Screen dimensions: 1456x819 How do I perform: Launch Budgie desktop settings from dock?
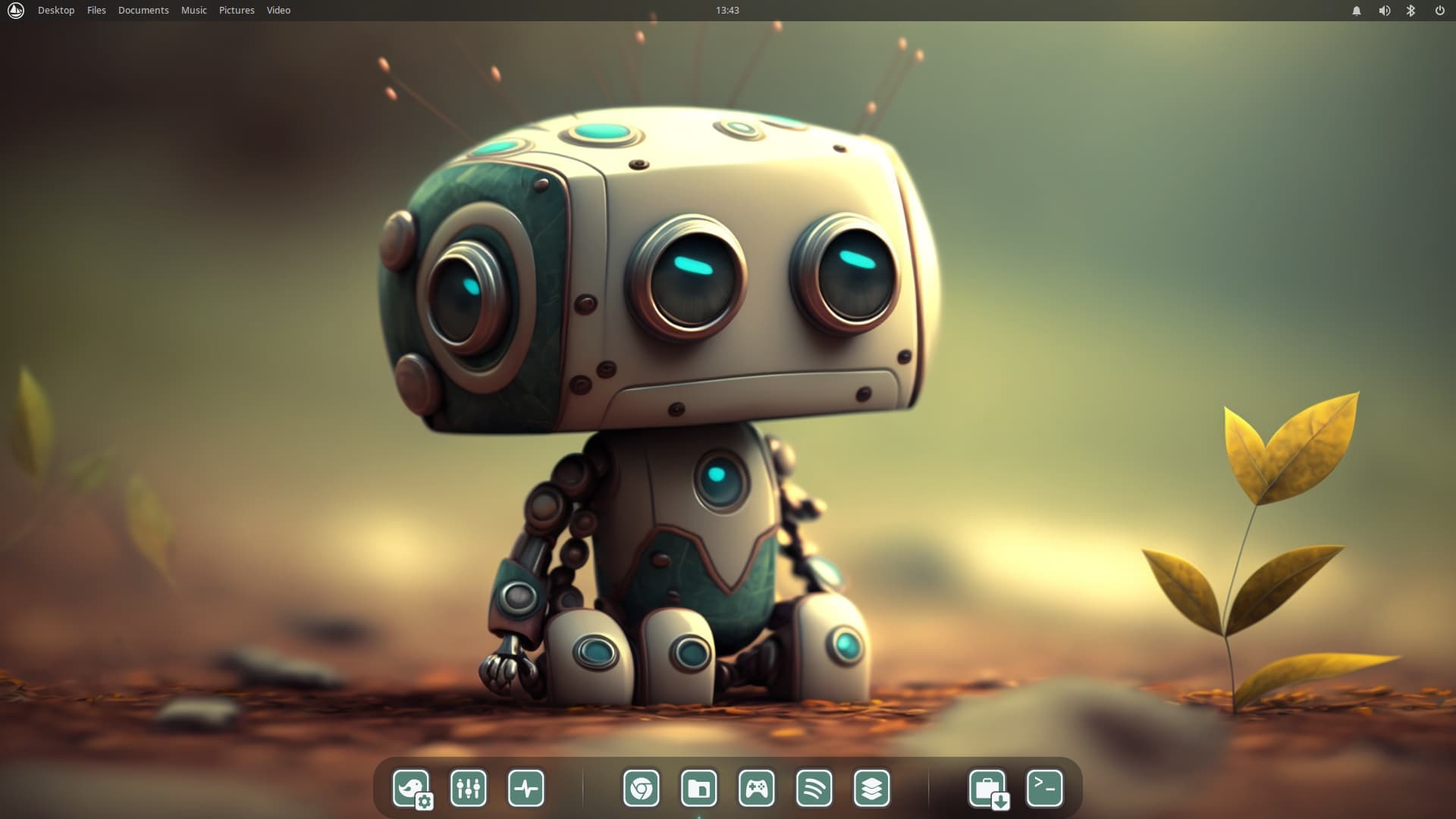pyautogui.click(x=412, y=789)
